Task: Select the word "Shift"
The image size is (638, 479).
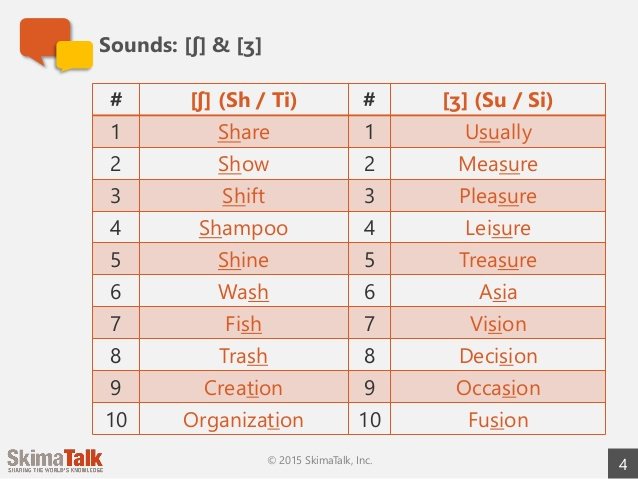Action: [243, 196]
